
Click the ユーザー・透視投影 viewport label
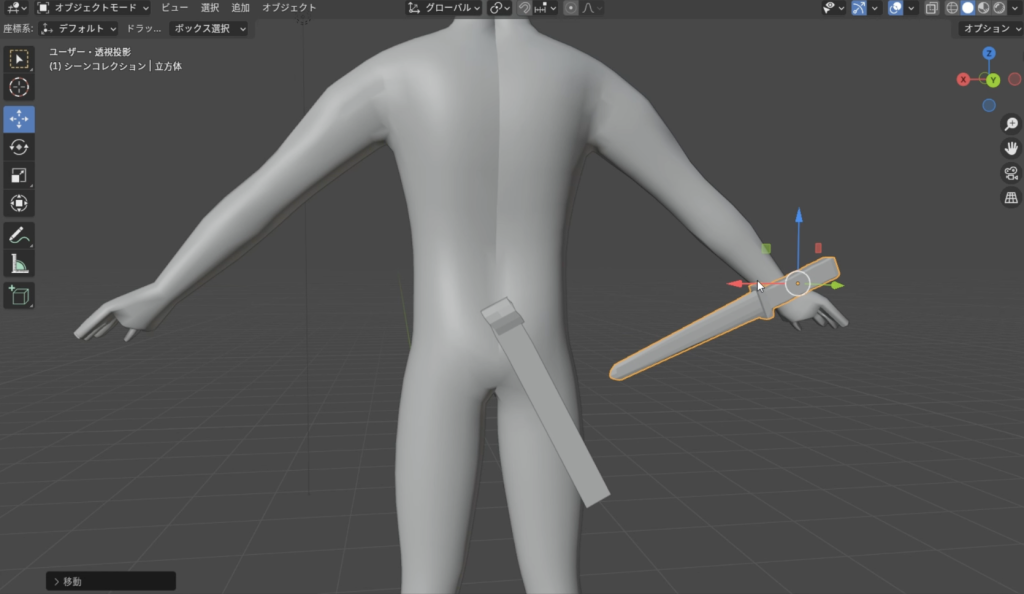90,52
